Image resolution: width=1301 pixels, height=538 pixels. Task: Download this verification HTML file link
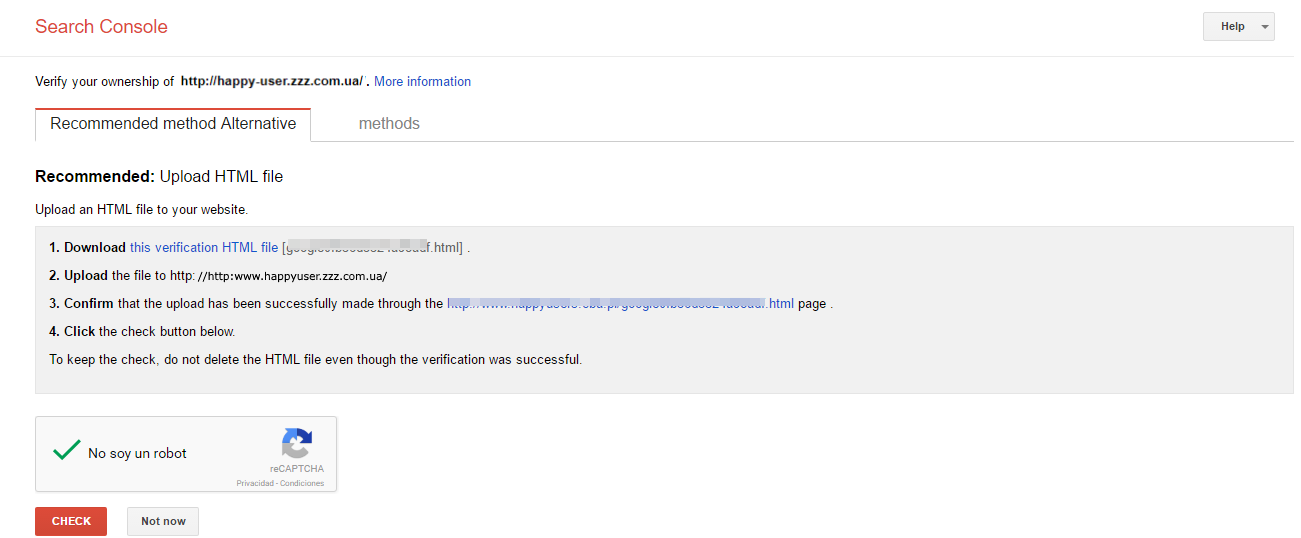click(x=204, y=247)
